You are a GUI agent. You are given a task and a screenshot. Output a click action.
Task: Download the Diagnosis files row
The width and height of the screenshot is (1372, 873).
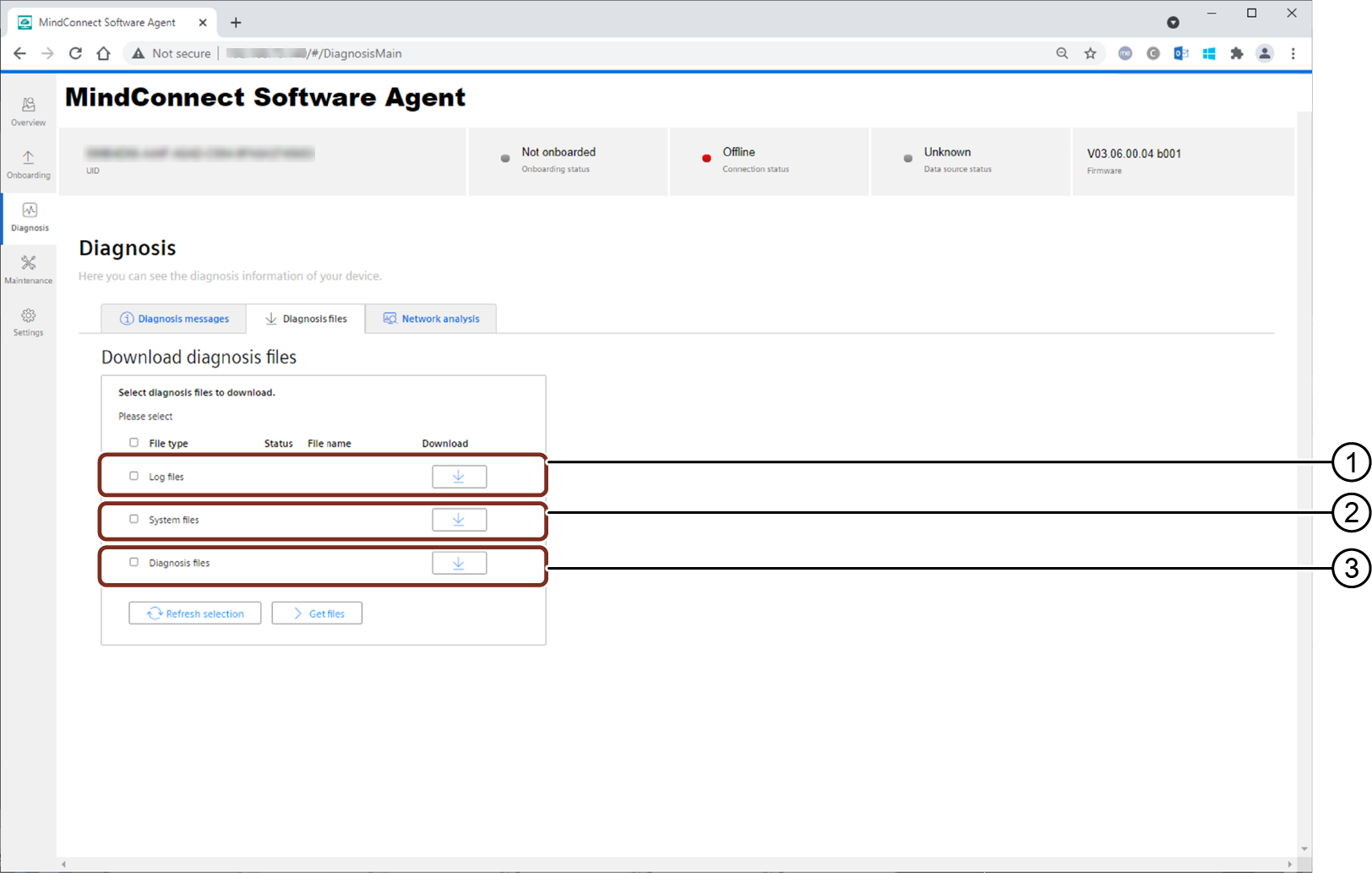point(459,563)
